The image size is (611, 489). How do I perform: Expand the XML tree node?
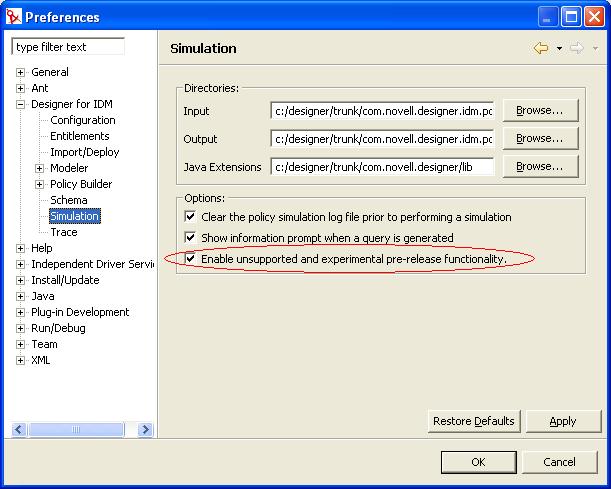point(20,360)
